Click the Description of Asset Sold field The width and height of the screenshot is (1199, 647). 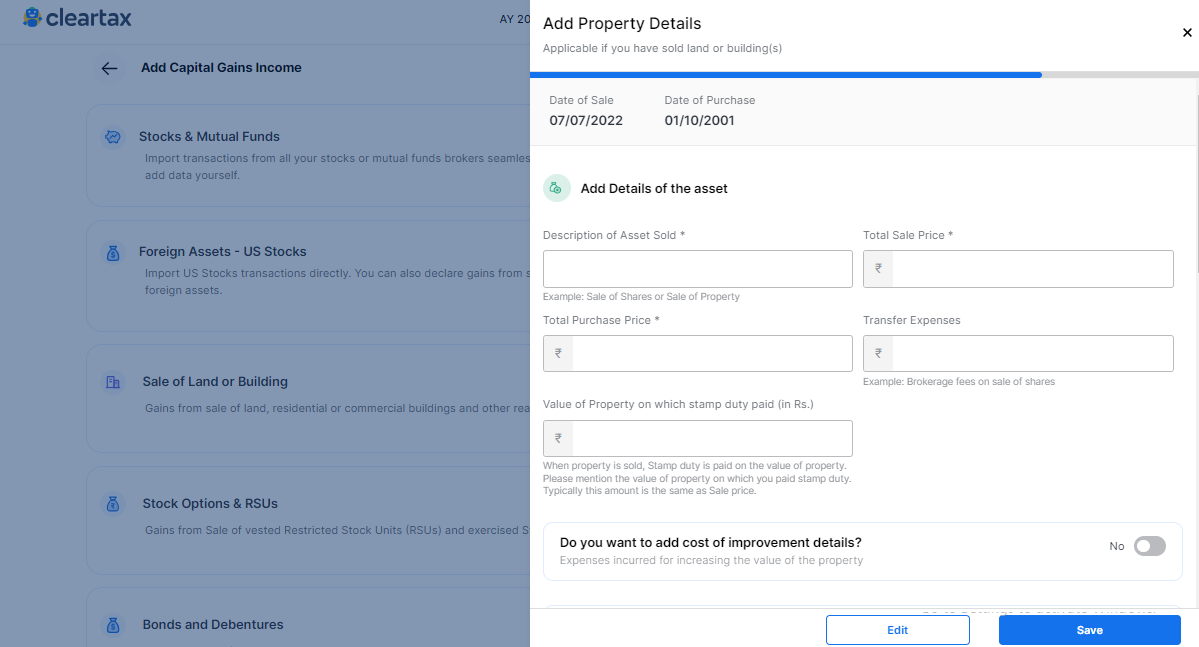697,269
